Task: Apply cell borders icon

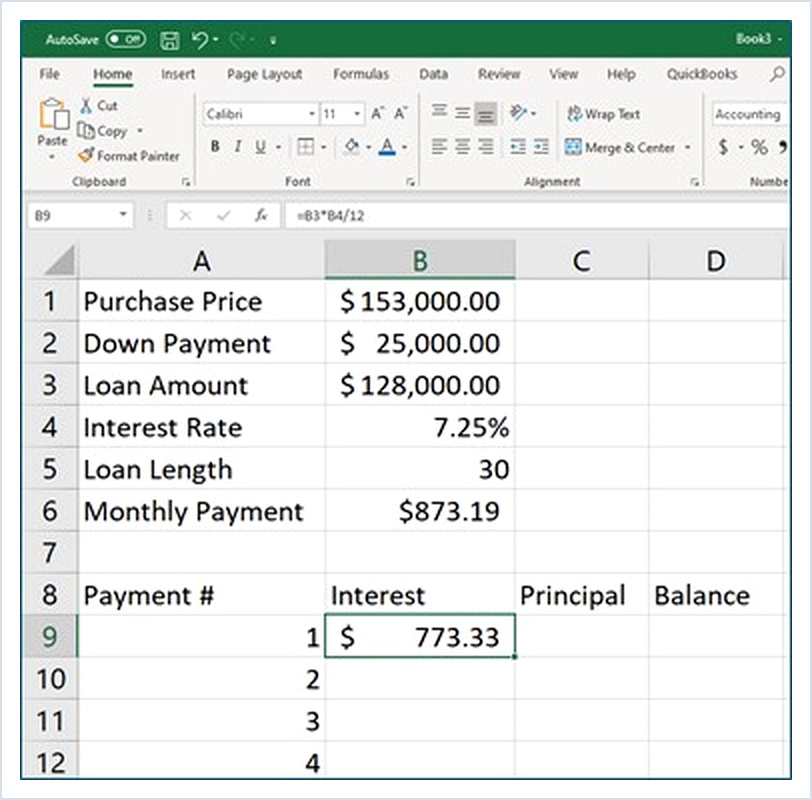Action: 306,147
